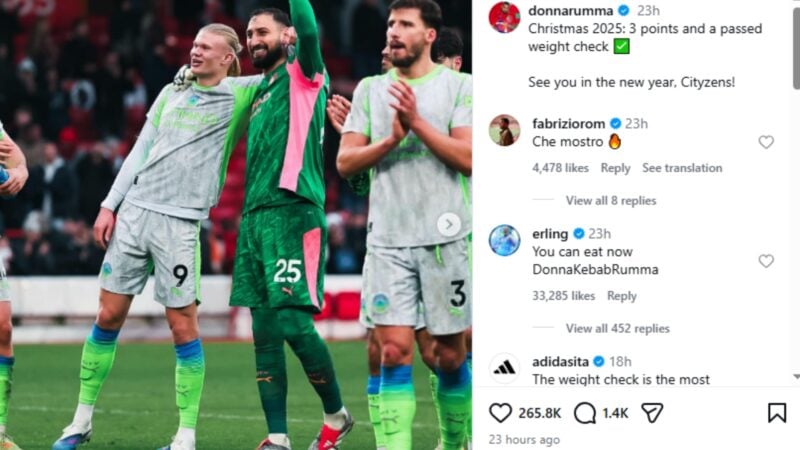Open the fabriziorom avatar
This screenshot has height=450, width=800.
pos(504,130)
